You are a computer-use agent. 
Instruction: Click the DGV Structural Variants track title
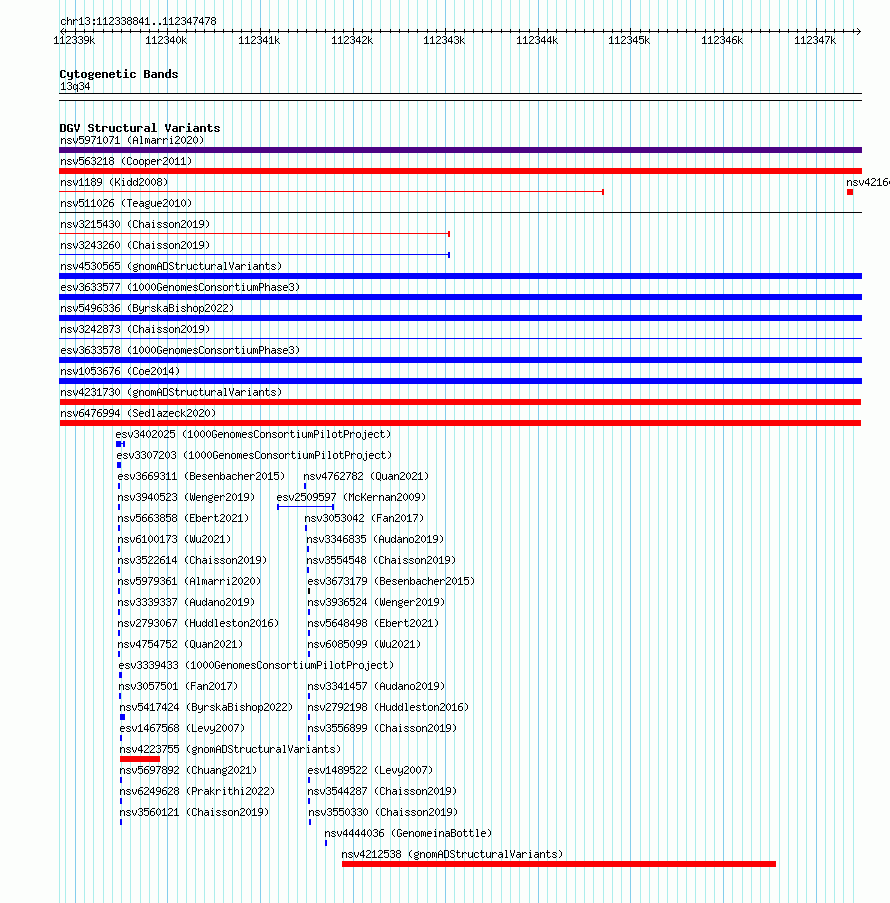tap(140, 128)
